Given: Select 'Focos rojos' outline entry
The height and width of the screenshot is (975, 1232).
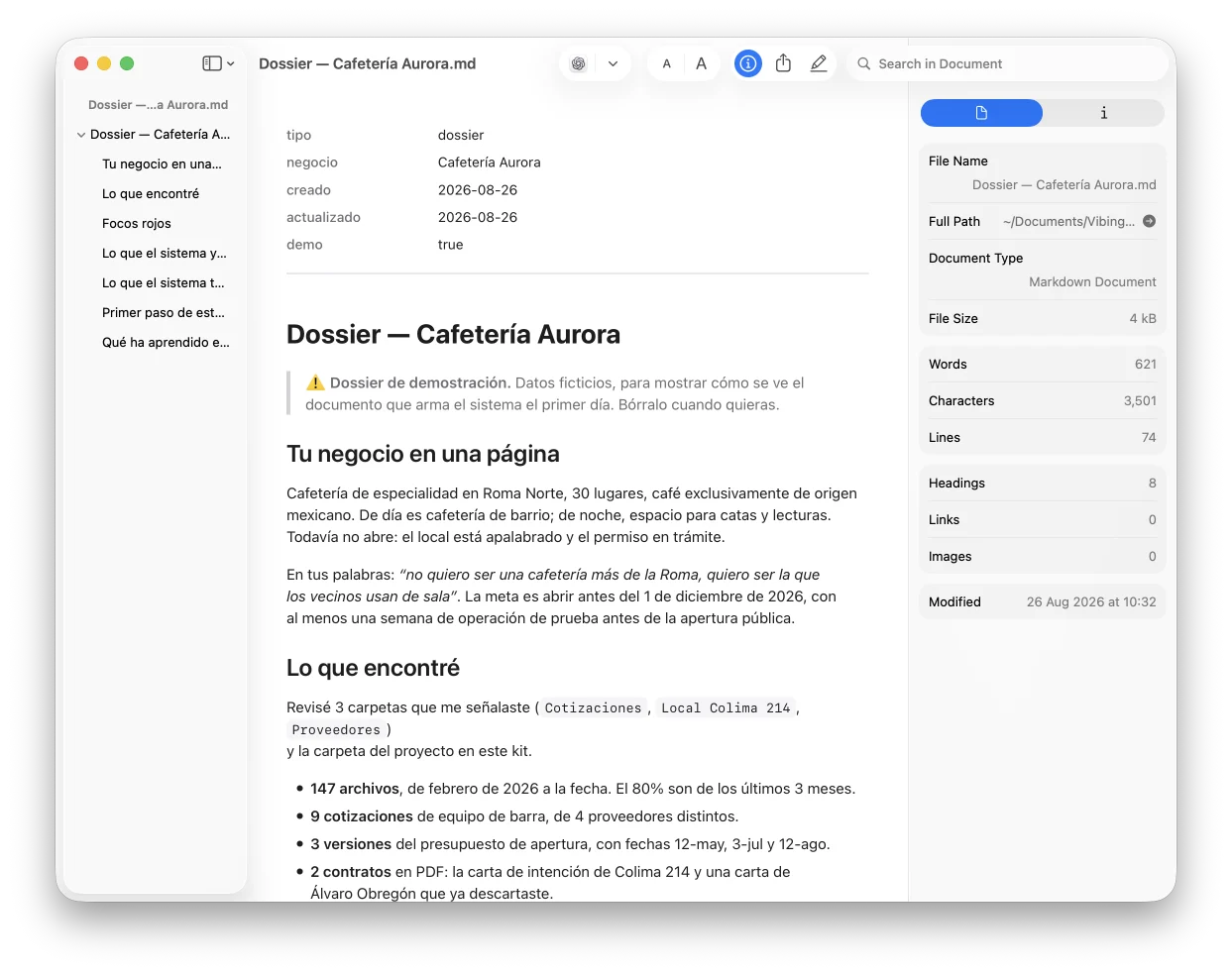Looking at the screenshot, I should tap(137, 224).
